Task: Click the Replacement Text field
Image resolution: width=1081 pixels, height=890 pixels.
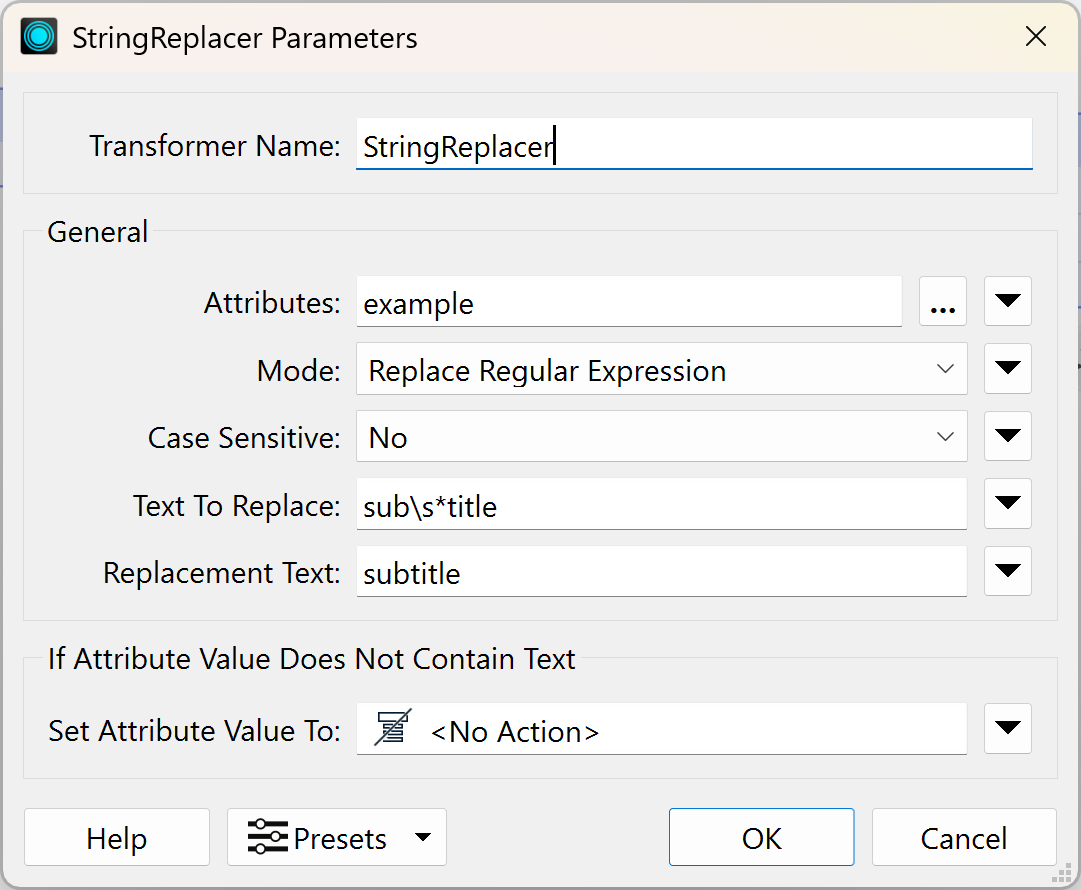Action: click(661, 572)
